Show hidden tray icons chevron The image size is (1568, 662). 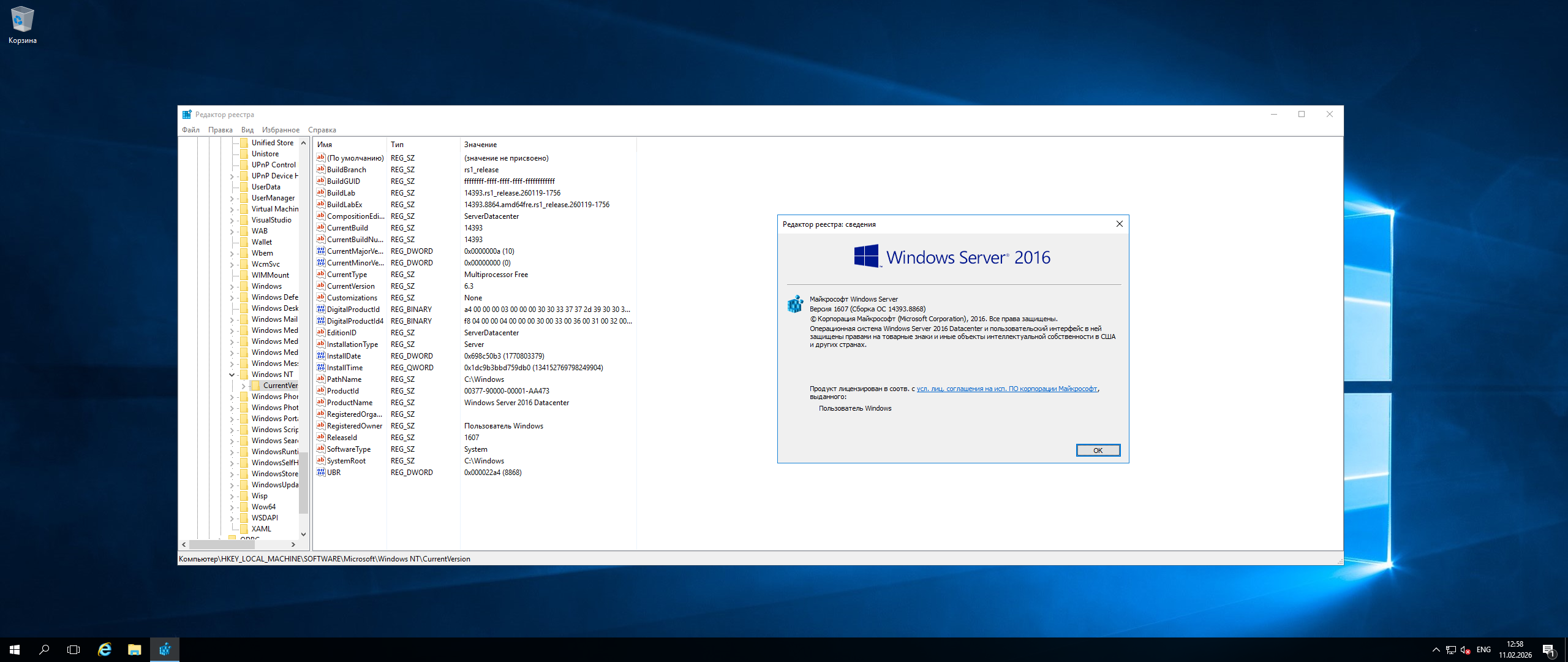pos(1436,650)
